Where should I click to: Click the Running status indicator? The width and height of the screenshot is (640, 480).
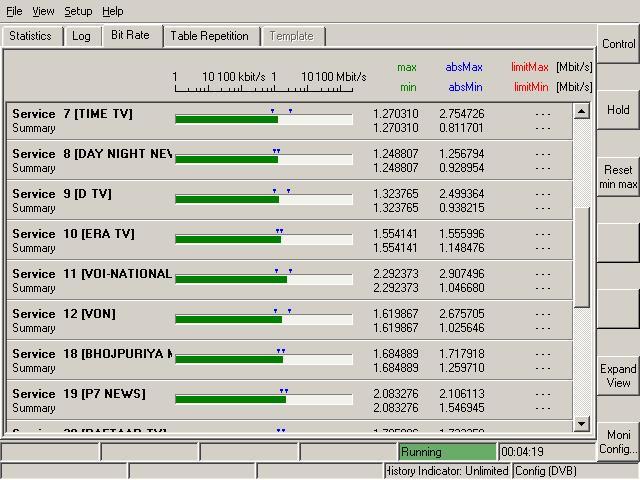[x=446, y=452]
